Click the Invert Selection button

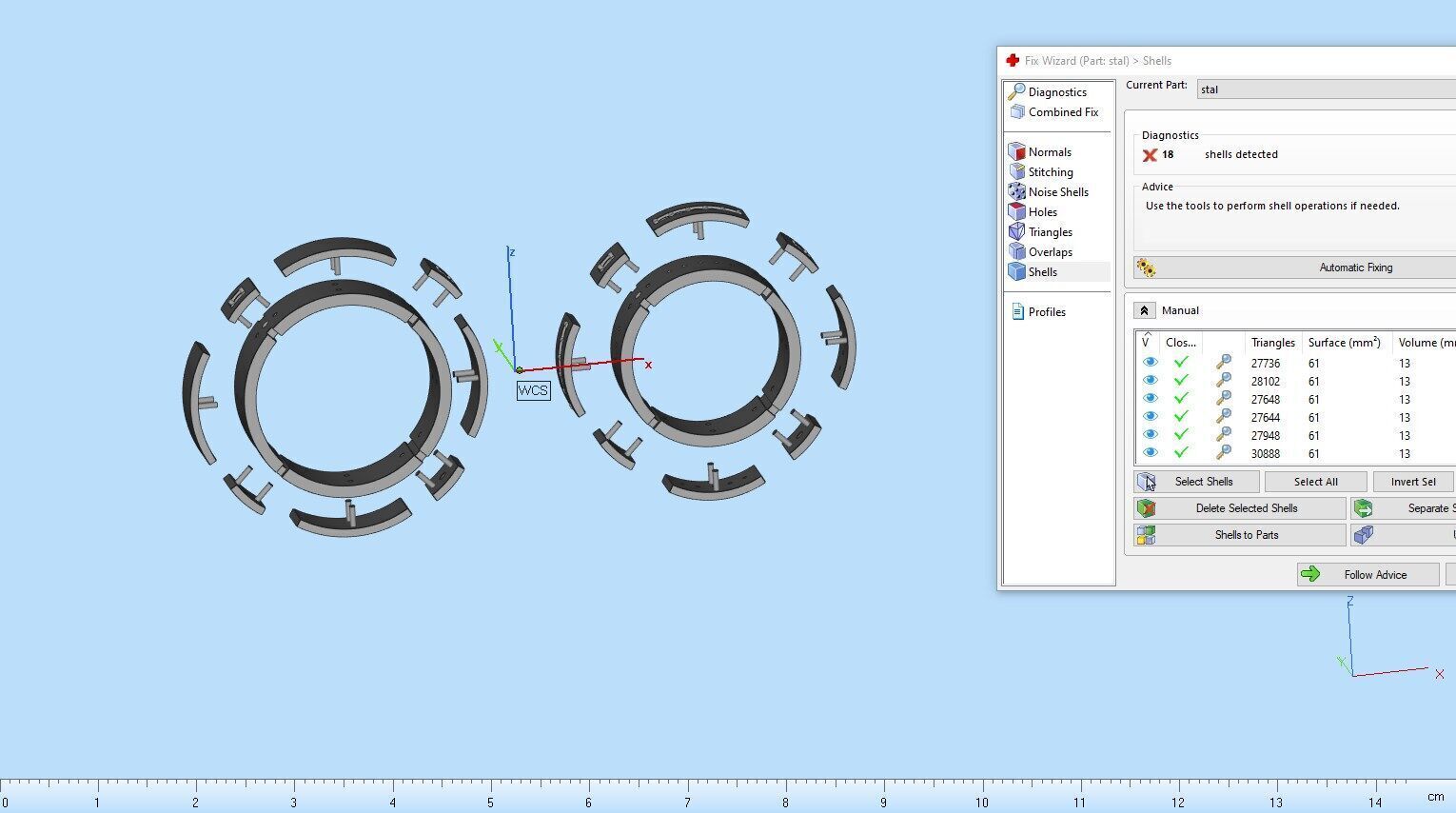click(1414, 482)
